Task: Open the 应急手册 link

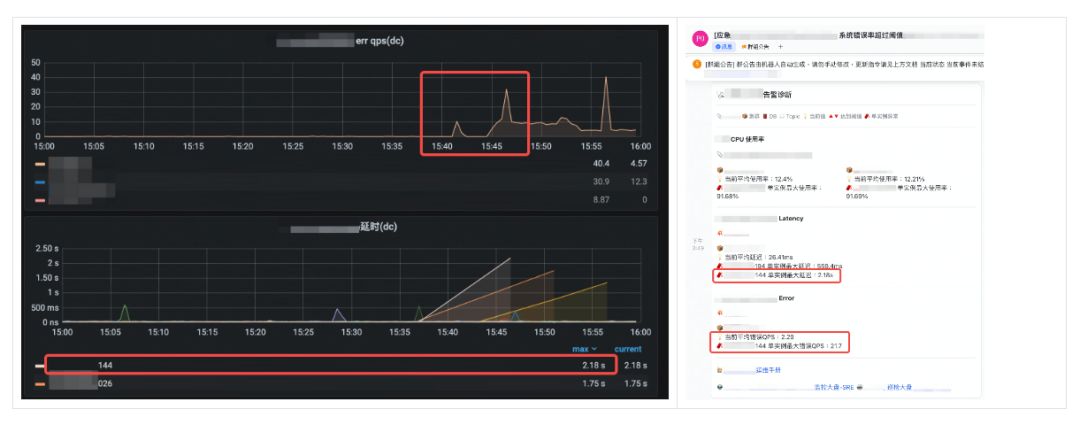Action: 768,369
